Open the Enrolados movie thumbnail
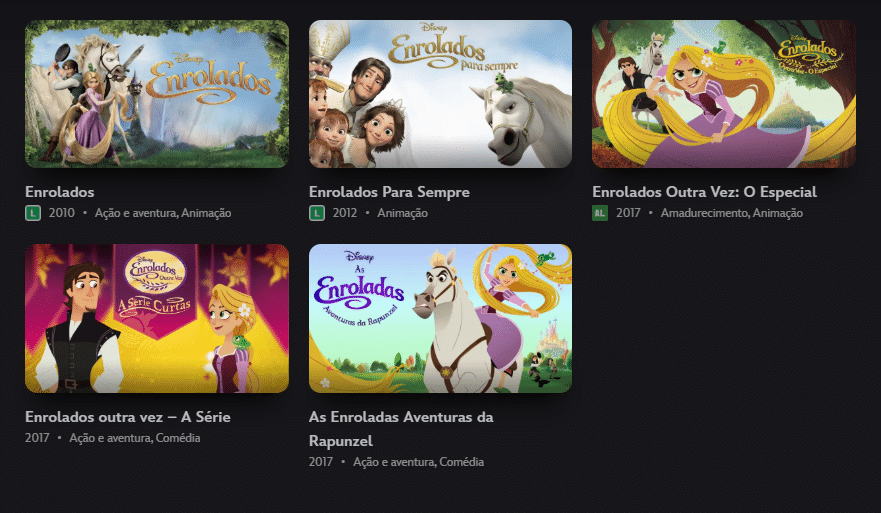 (x=157, y=94)
